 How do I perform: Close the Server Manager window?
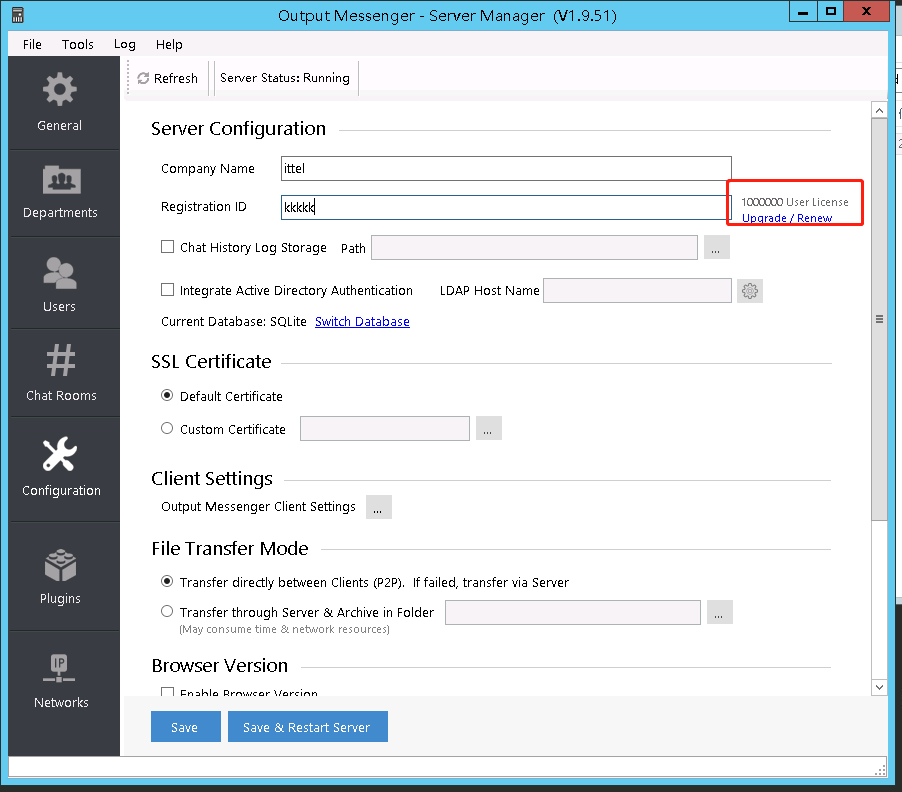[867, 12]
